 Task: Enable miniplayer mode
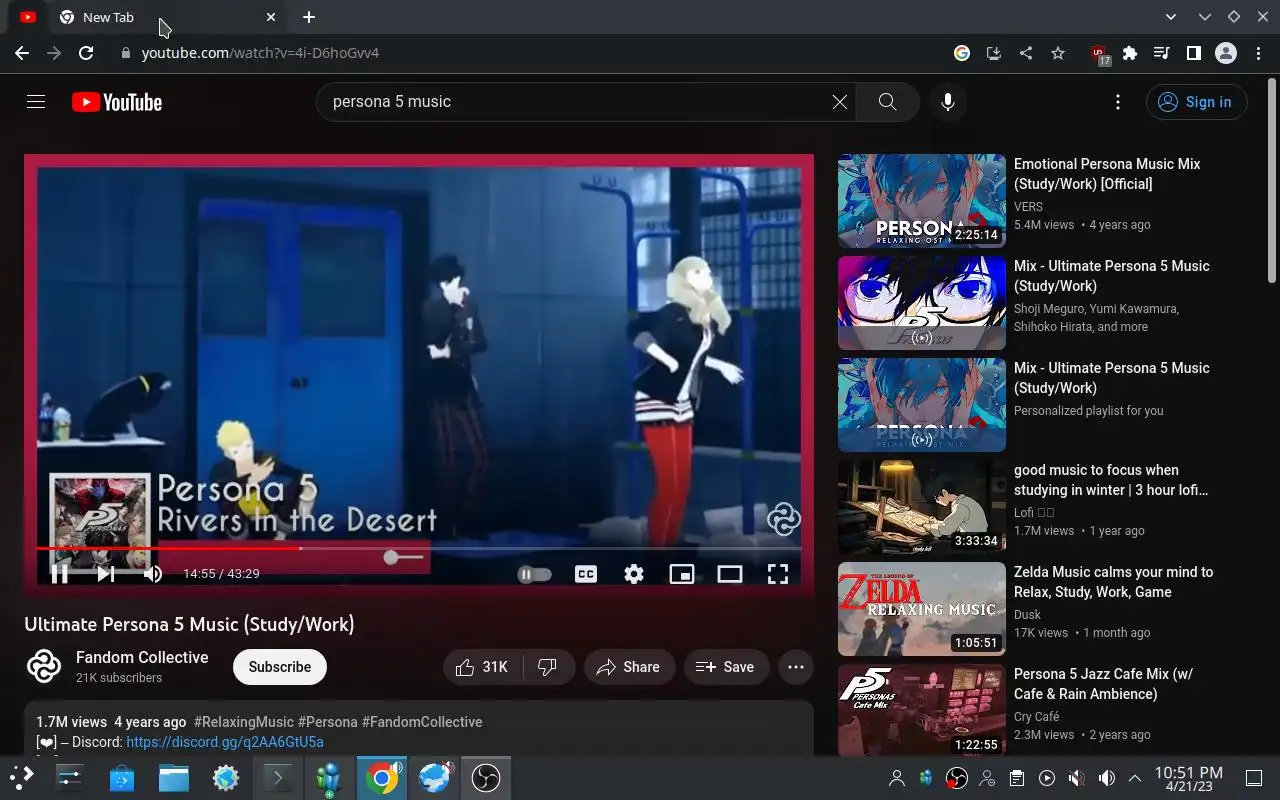[682, 574]
